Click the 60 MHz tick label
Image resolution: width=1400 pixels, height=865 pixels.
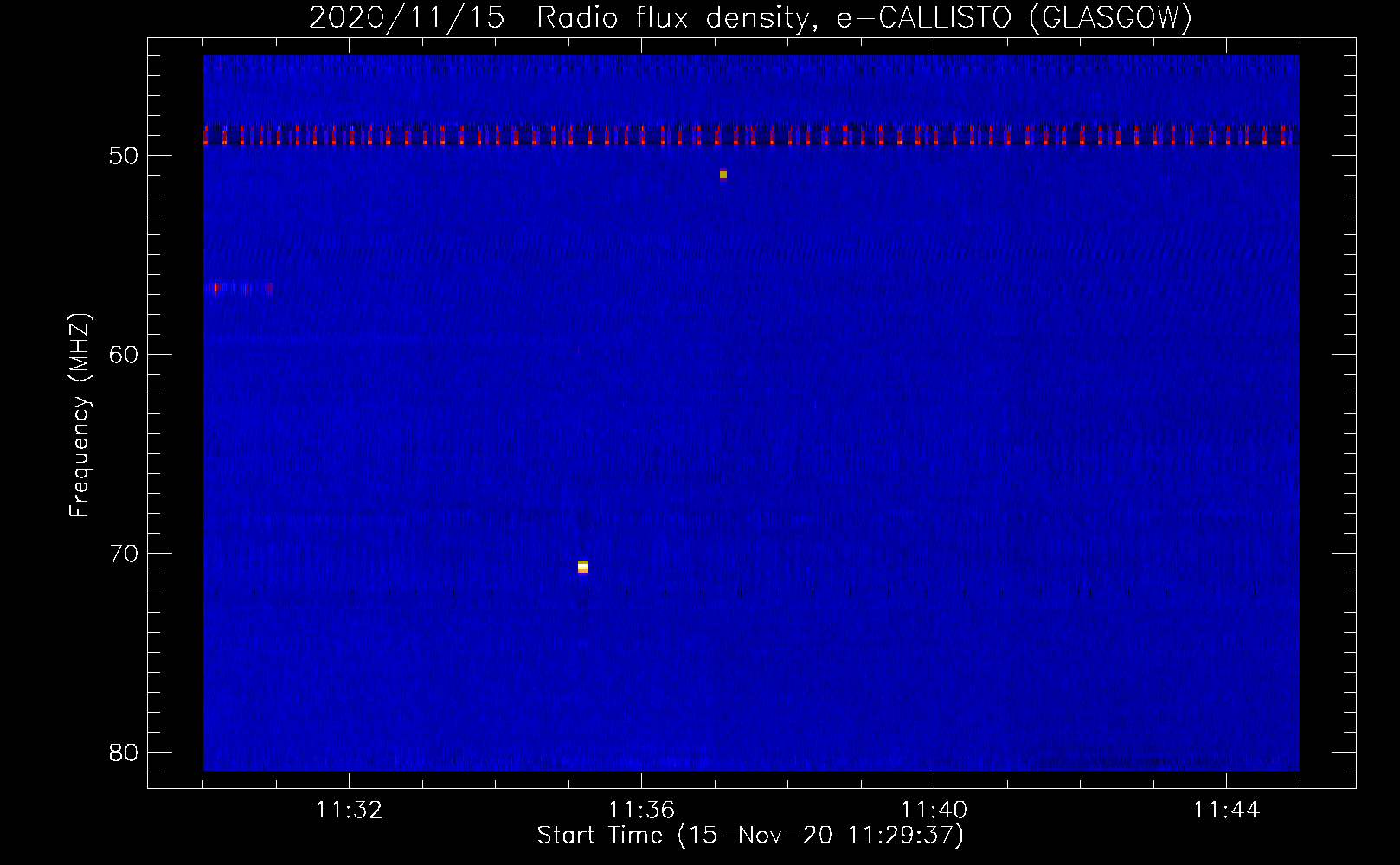click(125, 355)
